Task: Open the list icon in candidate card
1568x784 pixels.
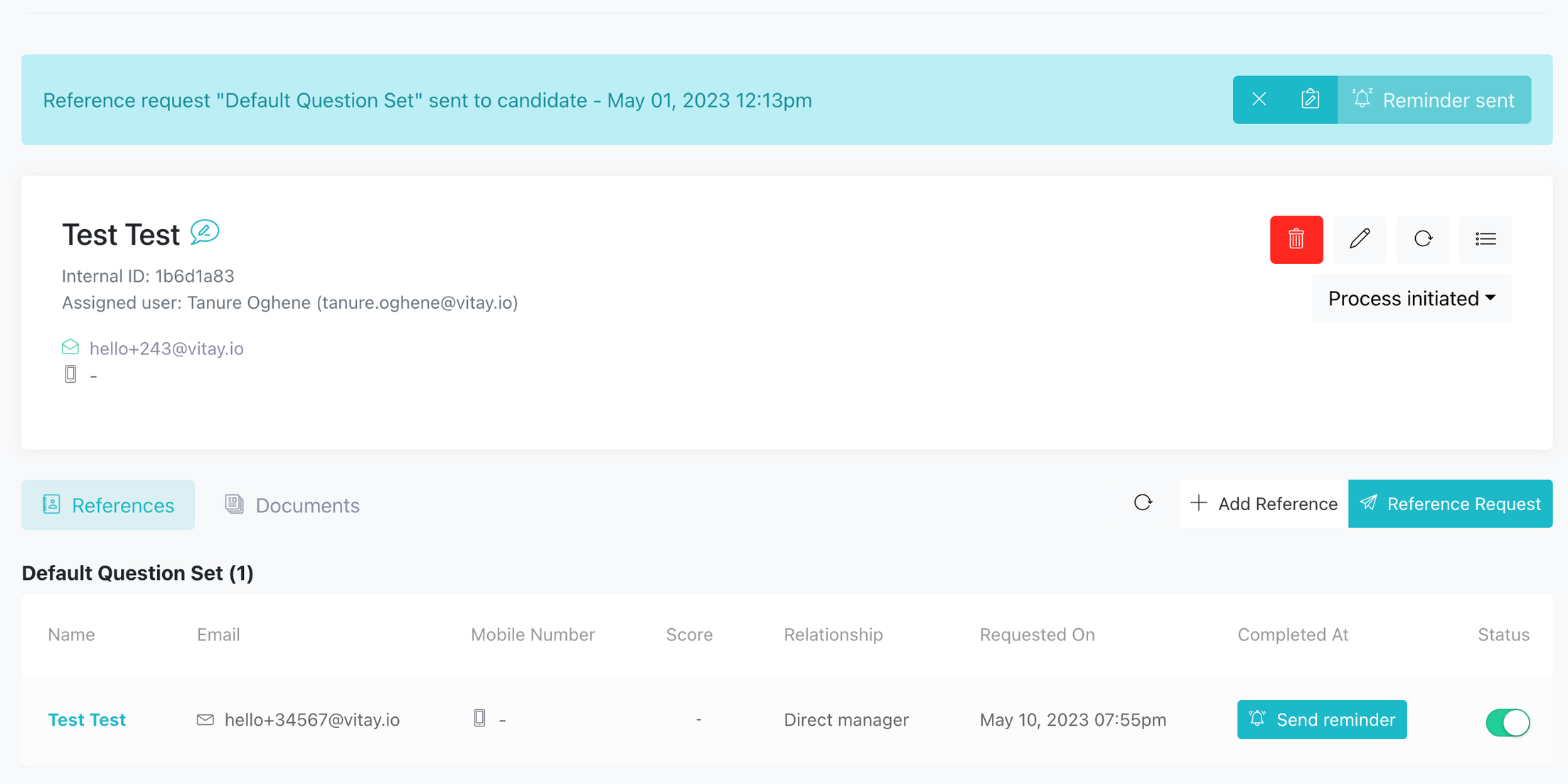Action: point(1486,240)
